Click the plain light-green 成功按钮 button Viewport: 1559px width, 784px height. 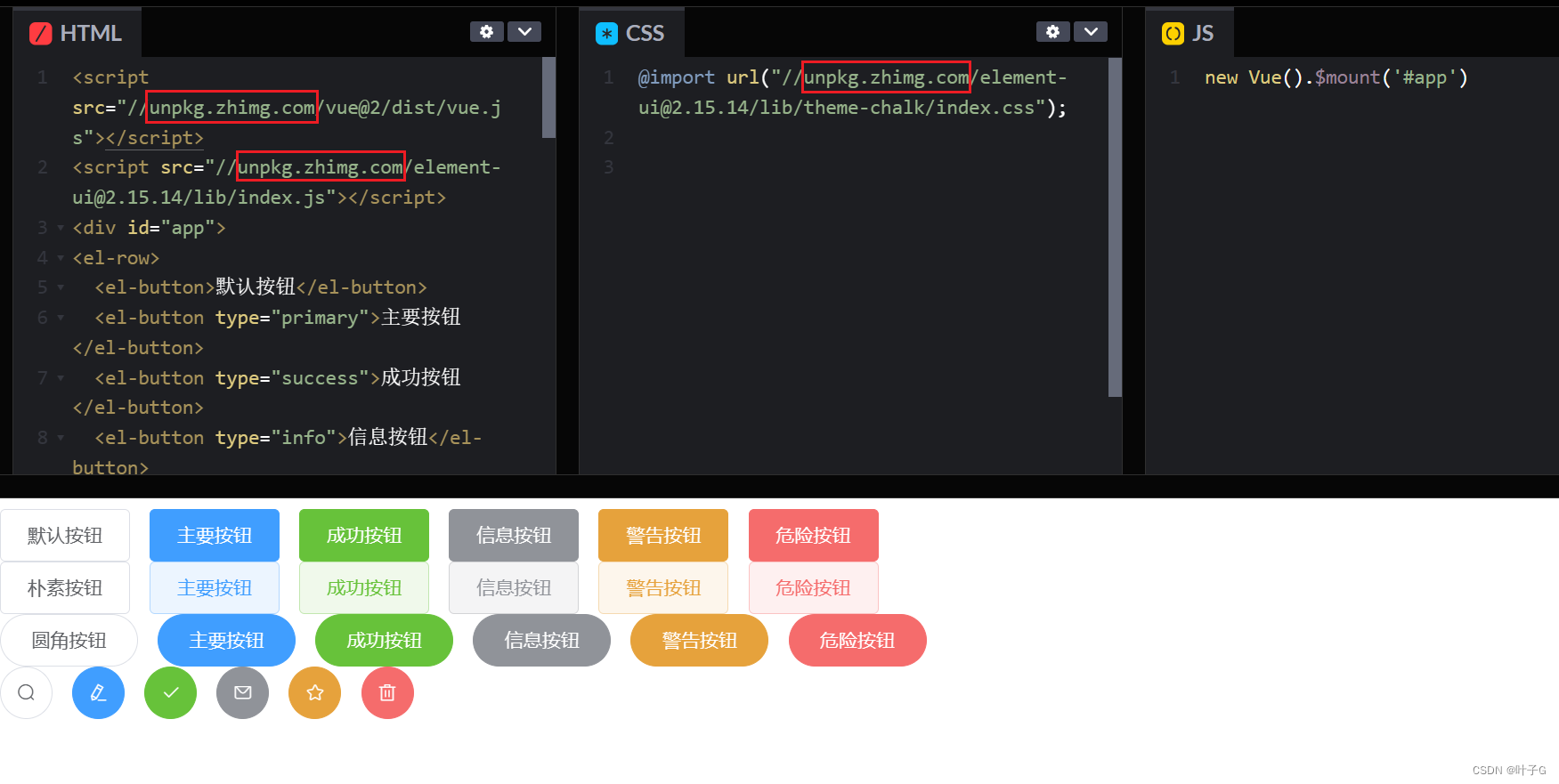tap(364, 587)
